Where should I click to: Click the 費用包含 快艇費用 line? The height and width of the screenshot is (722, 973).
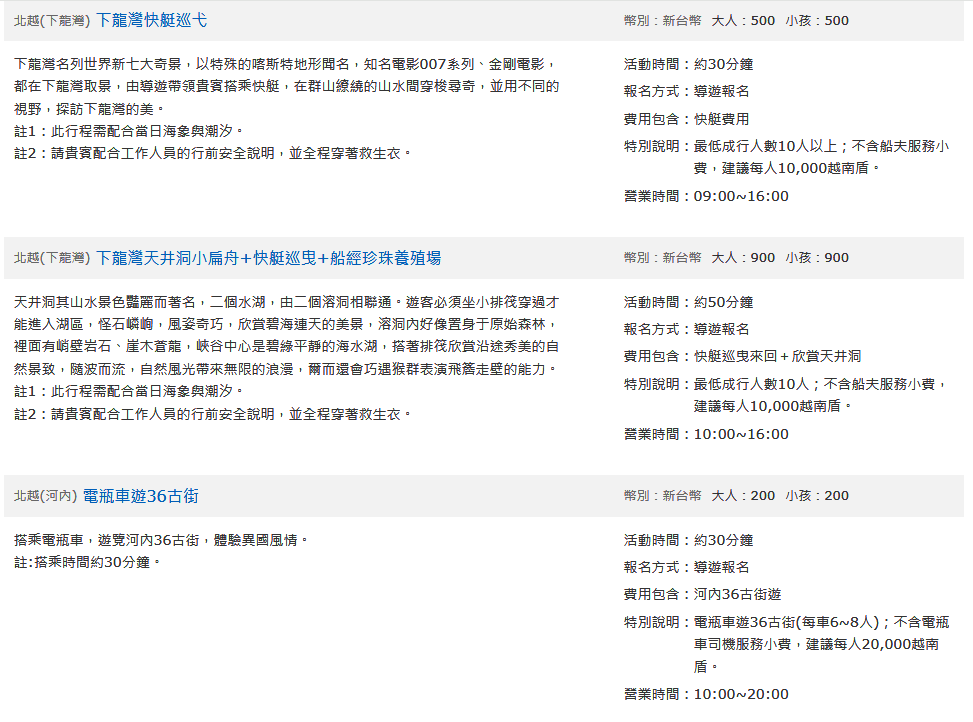tap(686, 119)
